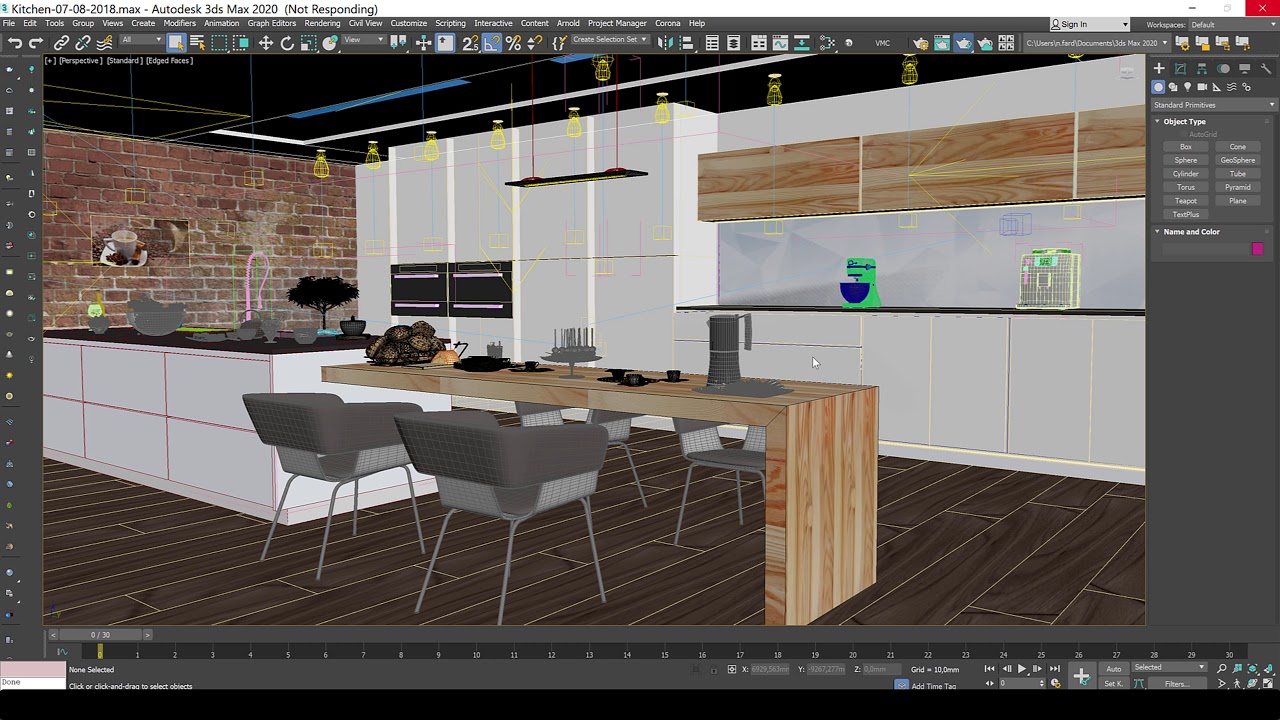Activate Select and Move tool
This screenshot has width=1280, height=720.
pos(266,42)
